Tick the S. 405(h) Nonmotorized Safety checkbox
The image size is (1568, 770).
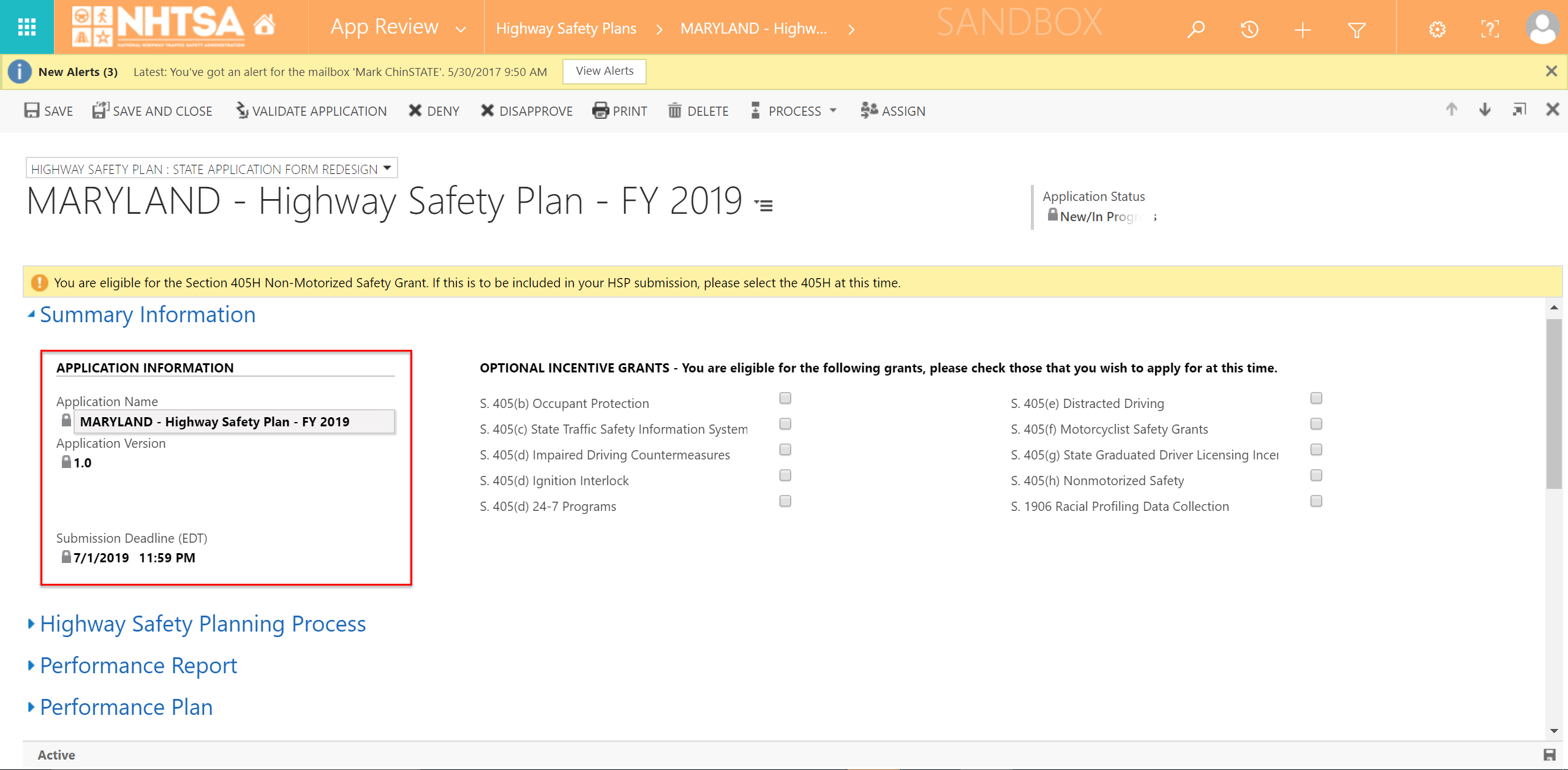pos(1316,475)
